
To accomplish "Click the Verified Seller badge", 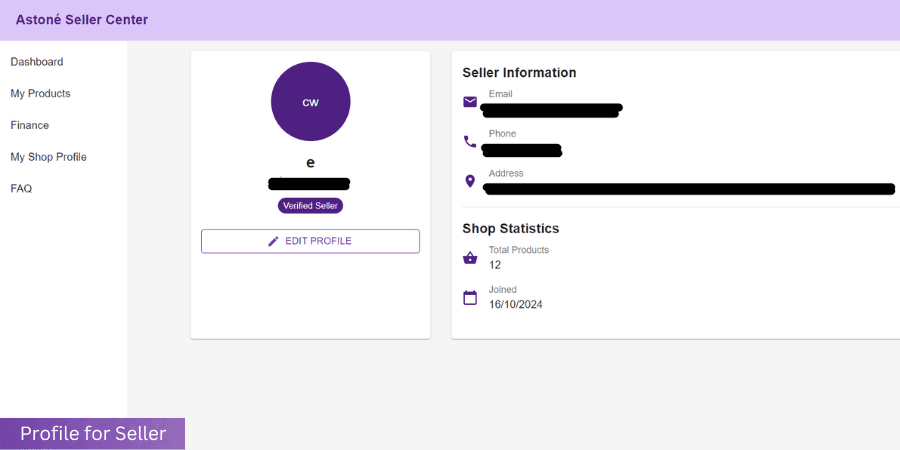I will point(310,205).
